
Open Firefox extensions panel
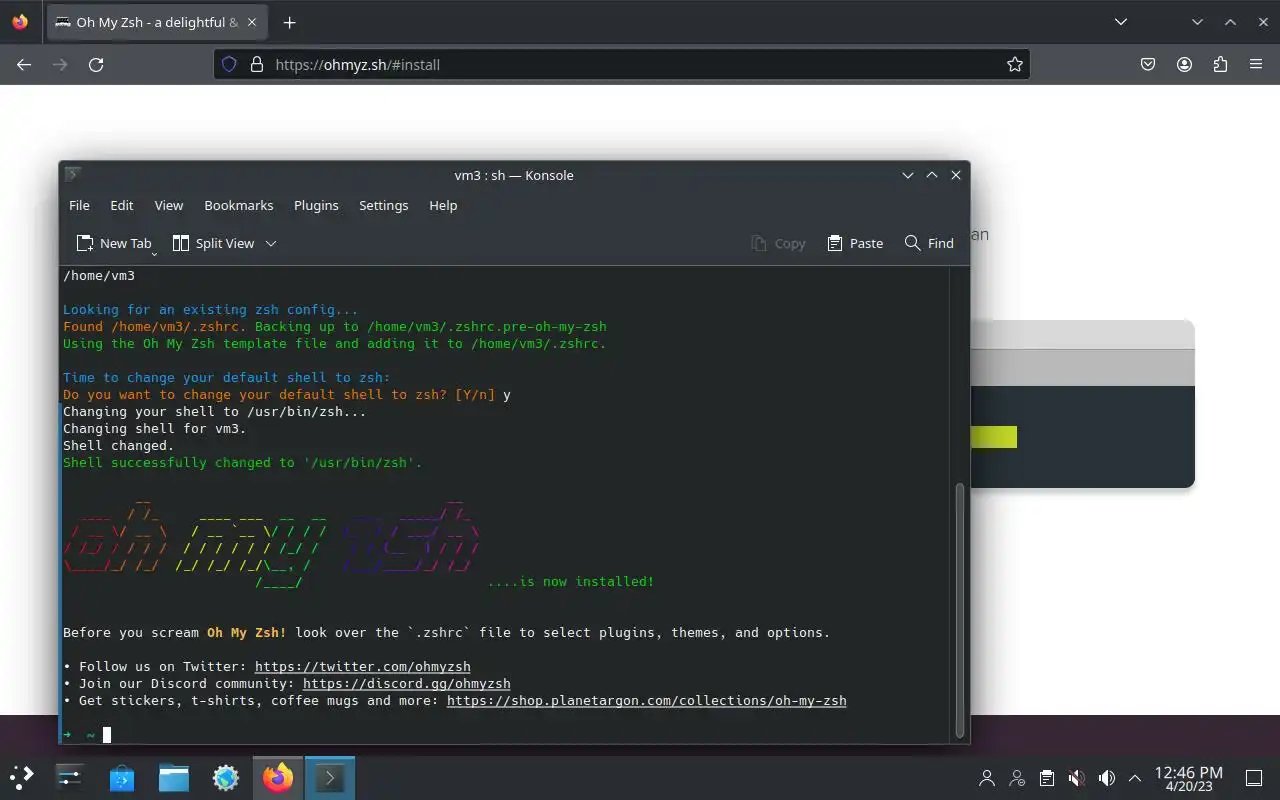(x=1220, y=64)
